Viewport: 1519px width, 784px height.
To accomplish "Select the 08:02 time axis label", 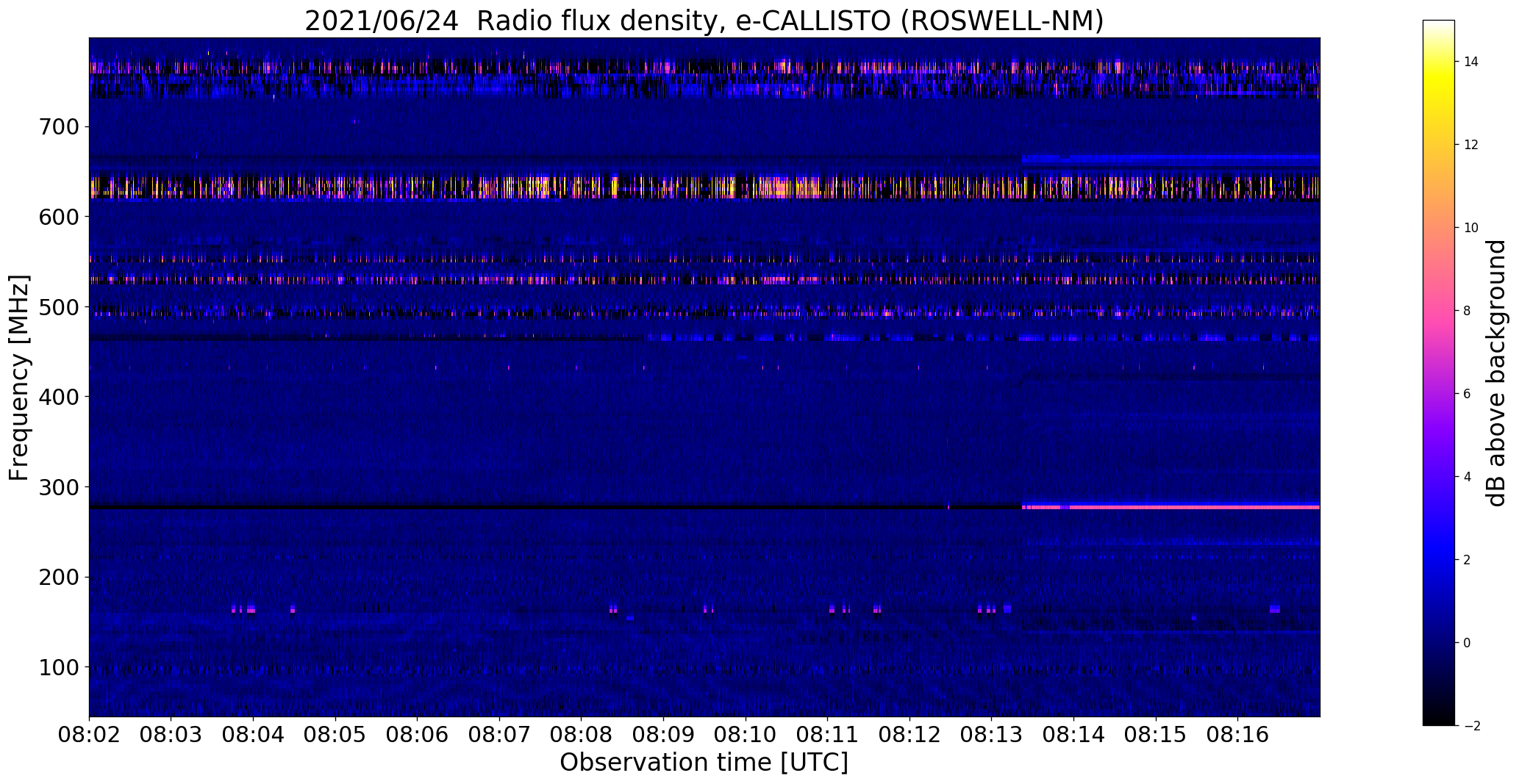I will coord(89,734).
